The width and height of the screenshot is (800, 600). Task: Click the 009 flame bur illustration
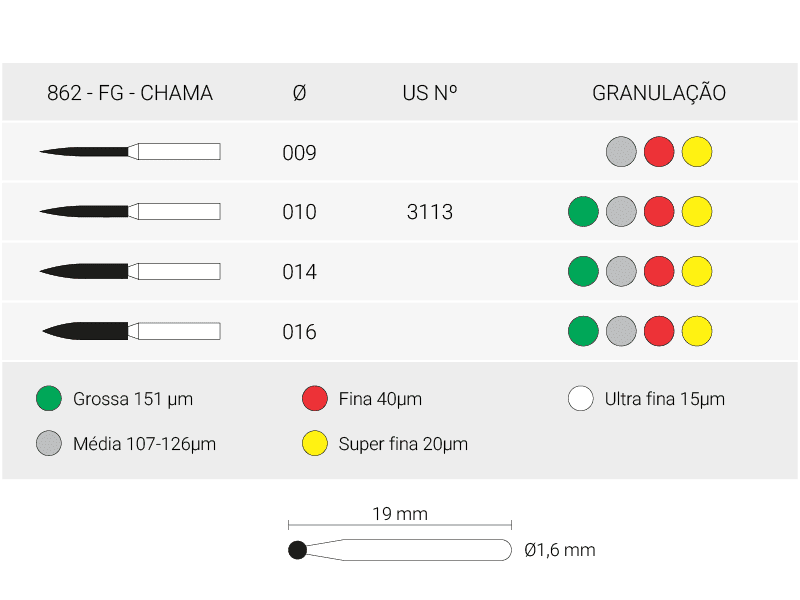(130, 152)
